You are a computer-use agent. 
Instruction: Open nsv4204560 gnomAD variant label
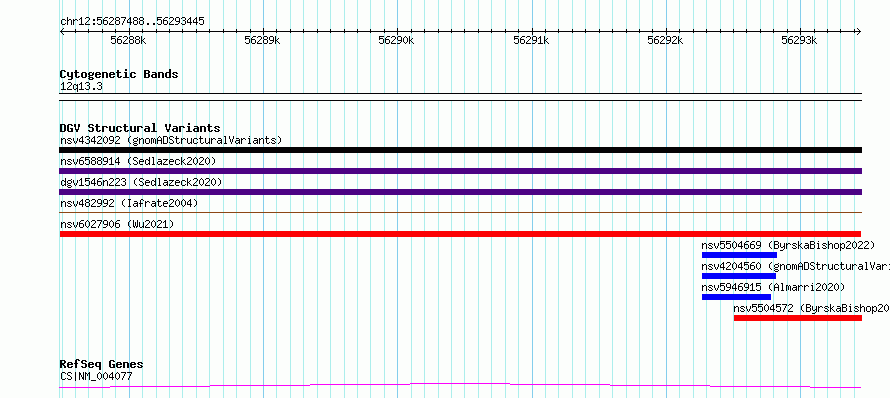(795, 266)
